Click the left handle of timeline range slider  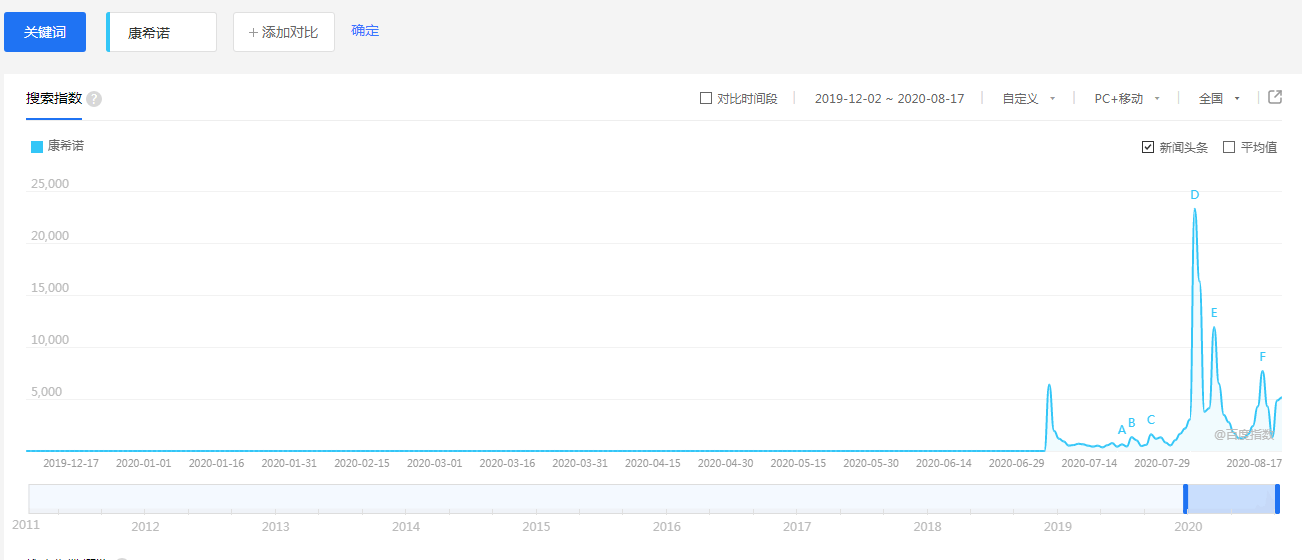(1186, 499)
